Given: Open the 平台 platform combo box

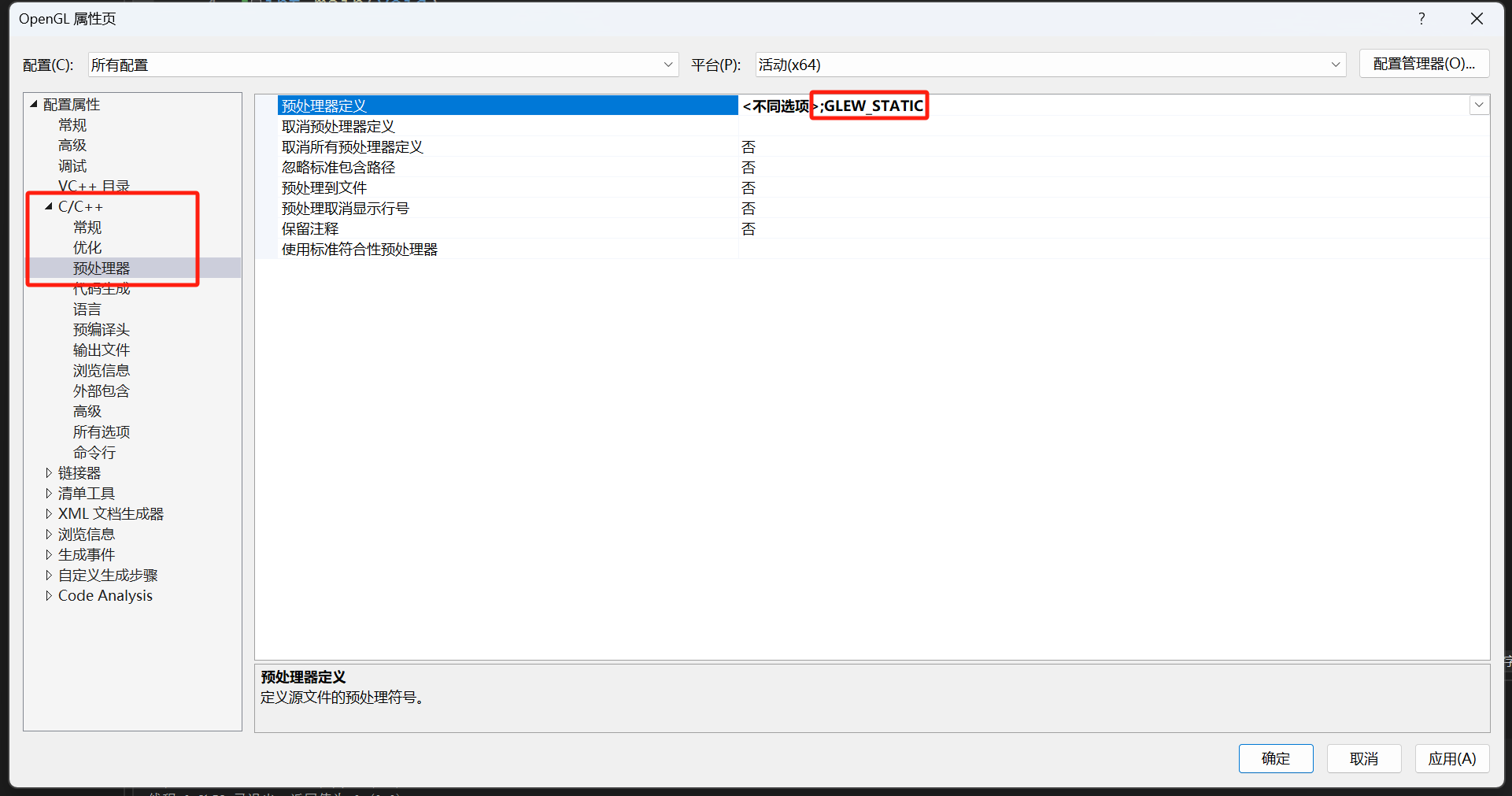Looking at the screenshot, I should tap(1051, 65).
